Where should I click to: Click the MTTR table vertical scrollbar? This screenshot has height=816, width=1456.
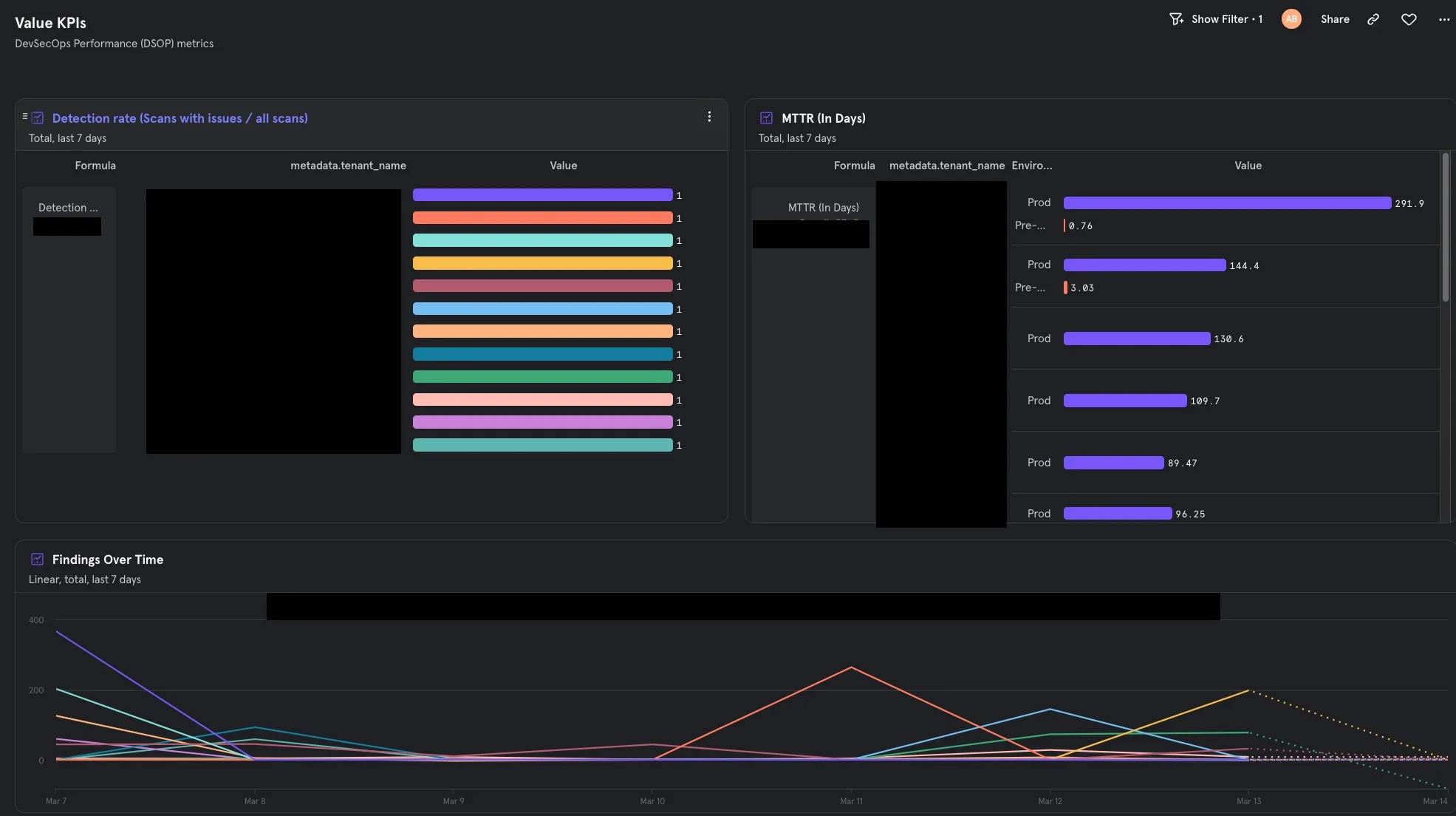[x=1446, y=228]
